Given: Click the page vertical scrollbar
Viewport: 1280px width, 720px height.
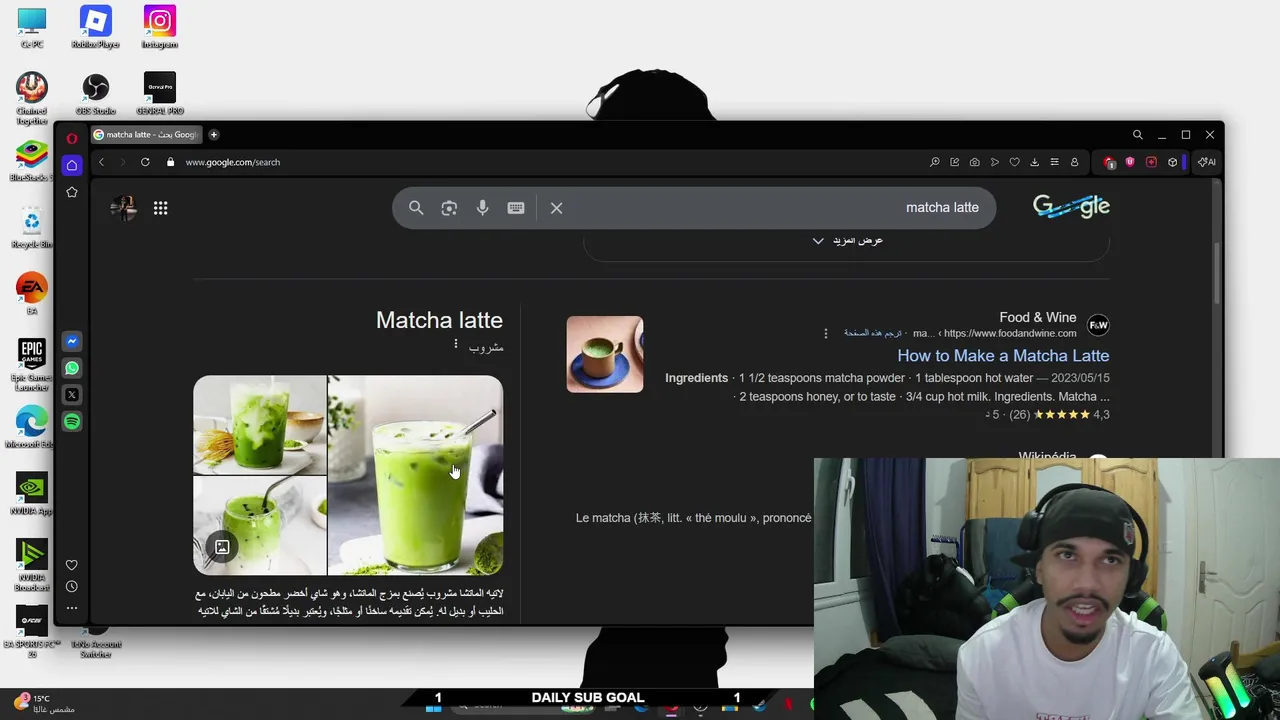Looking at the screenshot, I should pyautogui.click(x=1217, y=273).
